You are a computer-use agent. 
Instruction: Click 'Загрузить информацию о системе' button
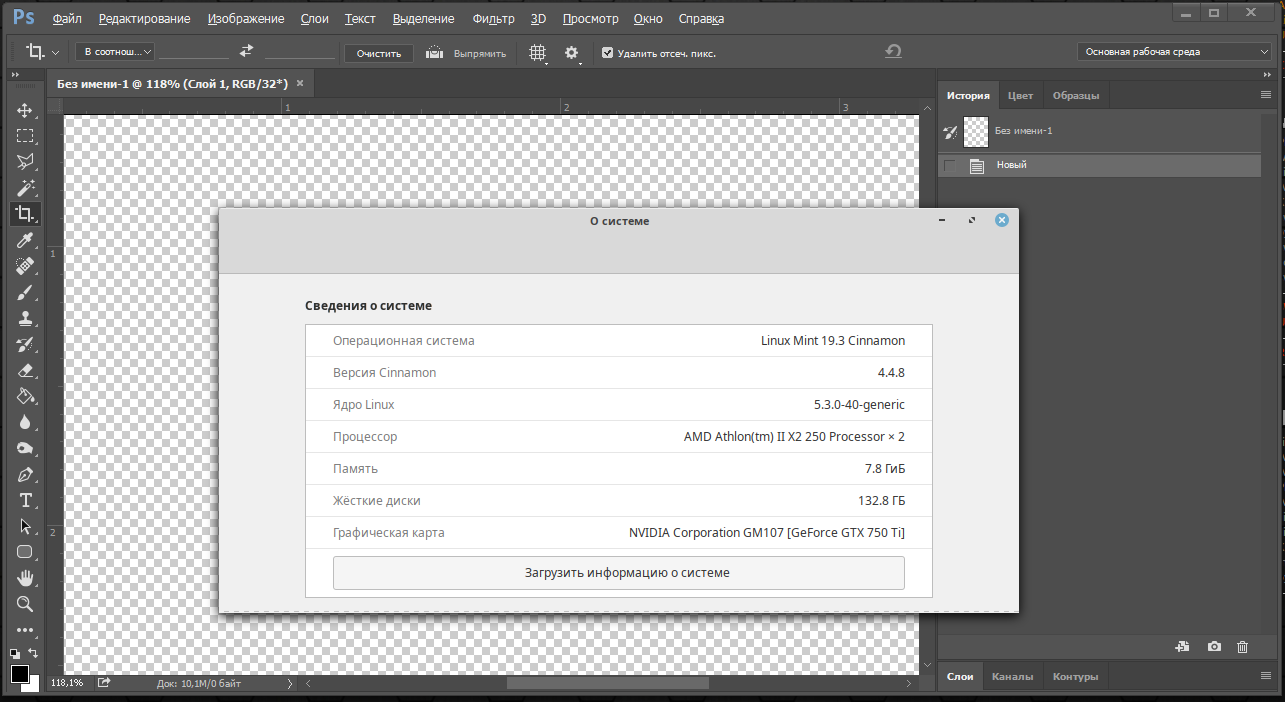[618, 573]
